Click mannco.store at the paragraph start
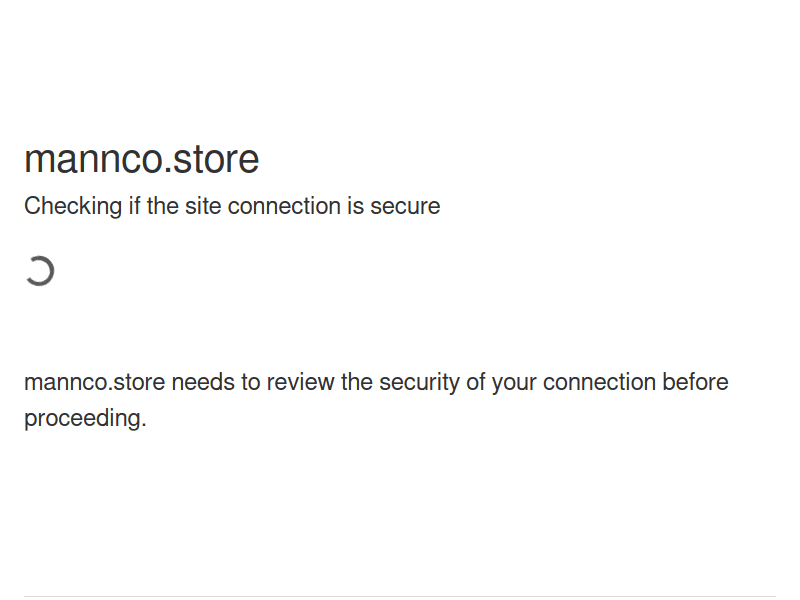This screenshot has height=600, width=800. (x=94, y=383)
